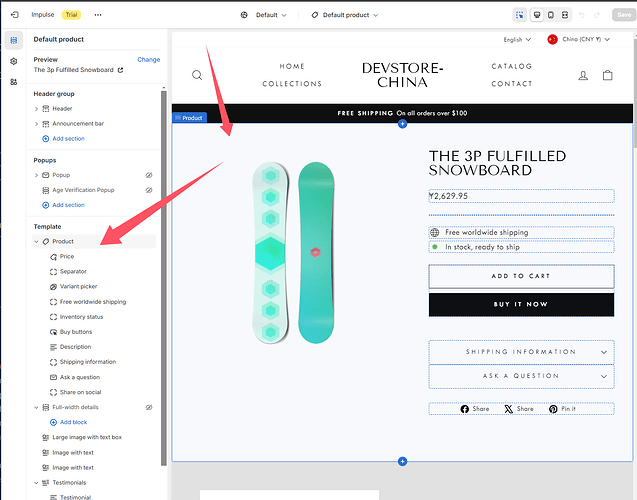The image size is (637, 500).
Task: Toggle visibility of the Popup section
Action: tap(149, 175)
